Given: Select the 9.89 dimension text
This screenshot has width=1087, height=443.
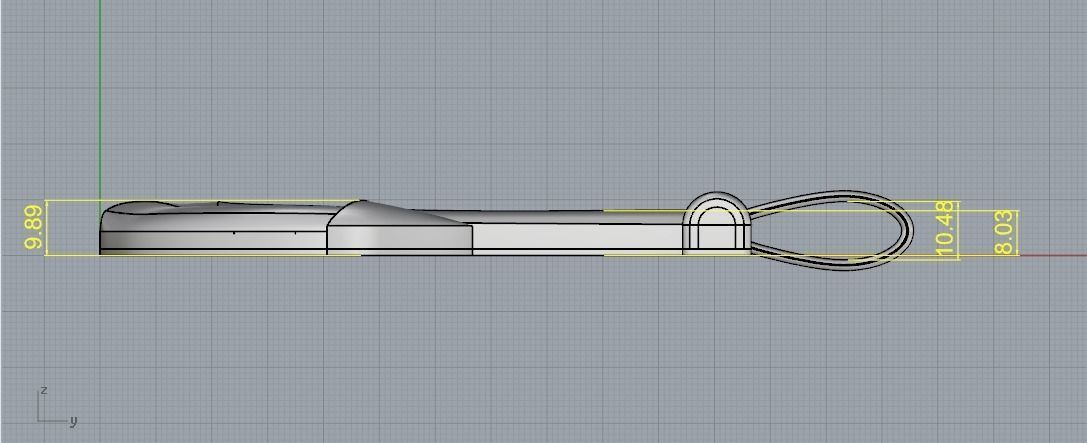Looking at the screenshot, I should point(35,228).
